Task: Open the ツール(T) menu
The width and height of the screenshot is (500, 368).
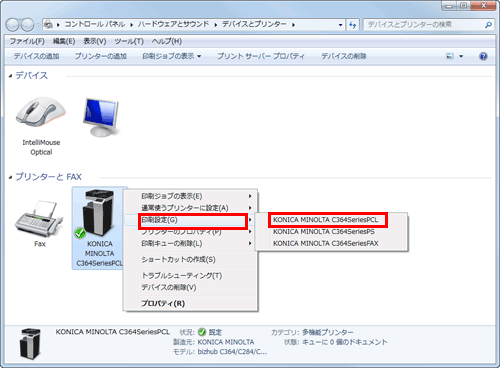Action: [129, 41]
